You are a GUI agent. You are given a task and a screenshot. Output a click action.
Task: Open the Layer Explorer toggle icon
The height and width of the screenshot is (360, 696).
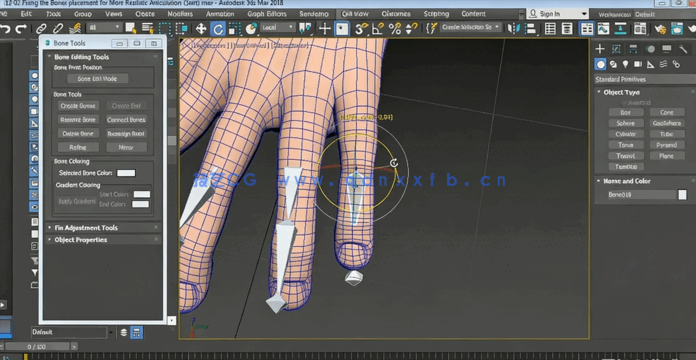567,29
